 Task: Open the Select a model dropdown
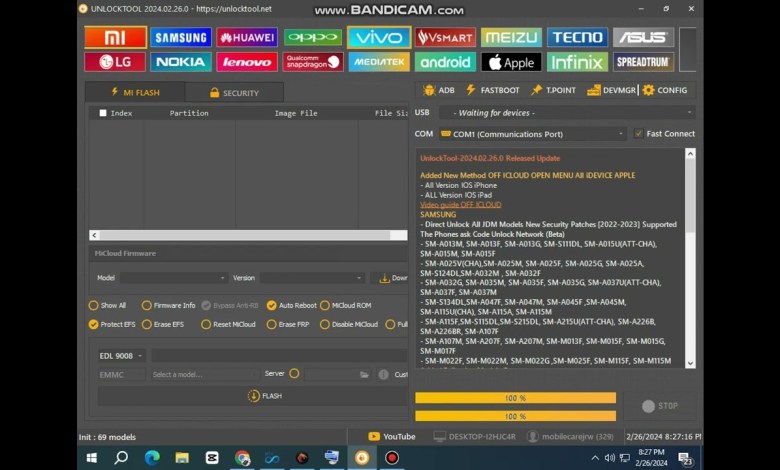(205, 375)
